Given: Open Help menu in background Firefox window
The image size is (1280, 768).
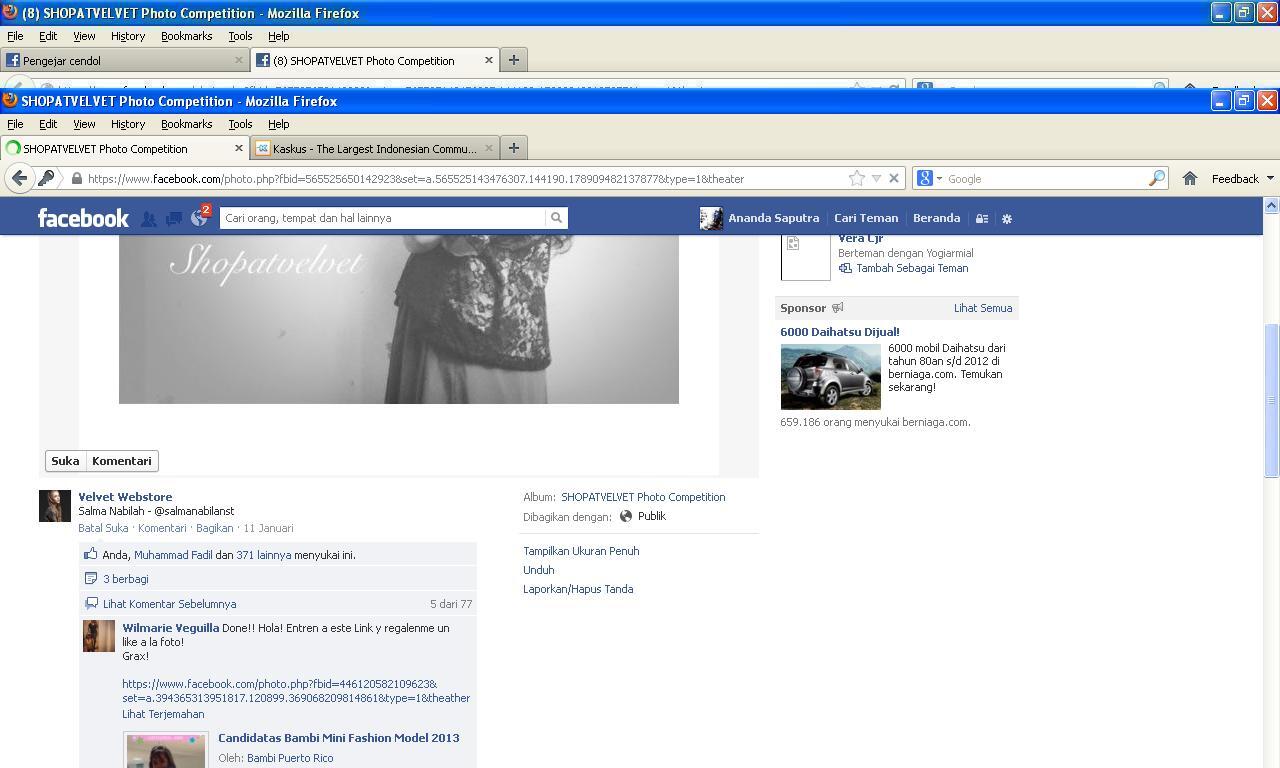Looking at the screenshot, I should click(278, 36).
